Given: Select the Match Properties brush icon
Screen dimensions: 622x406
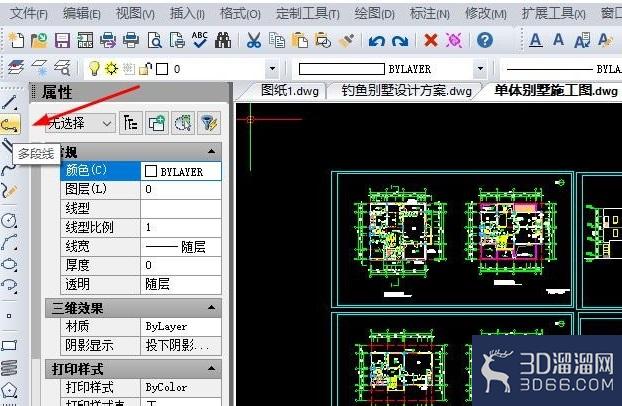Looking at the screenshot, I should click(347, 40).
